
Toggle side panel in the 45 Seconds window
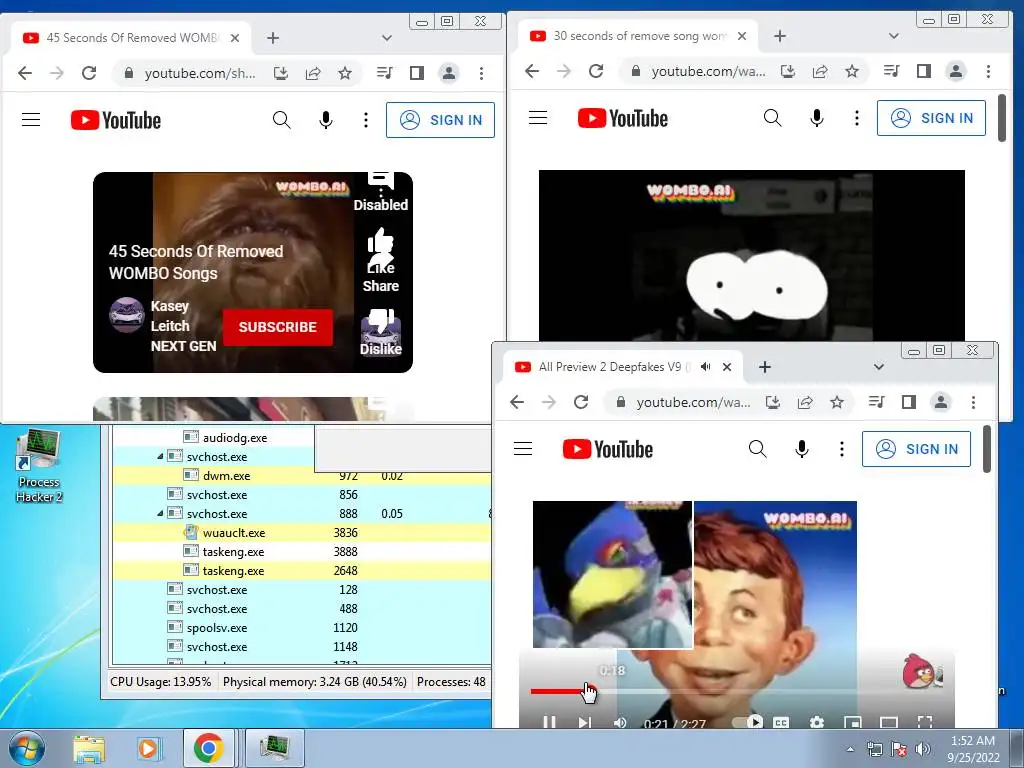click(x=417, y=73)
